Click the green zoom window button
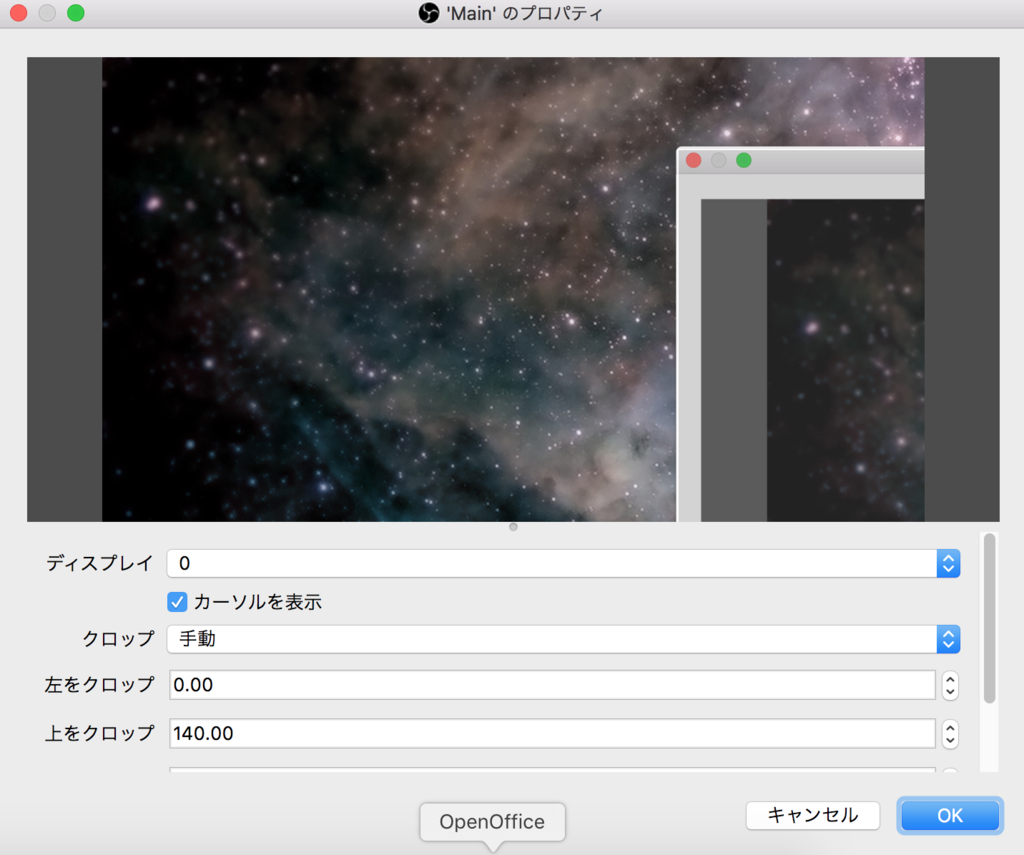Image resolution: width=1024 pixels, height=855 pixels. 76,13
